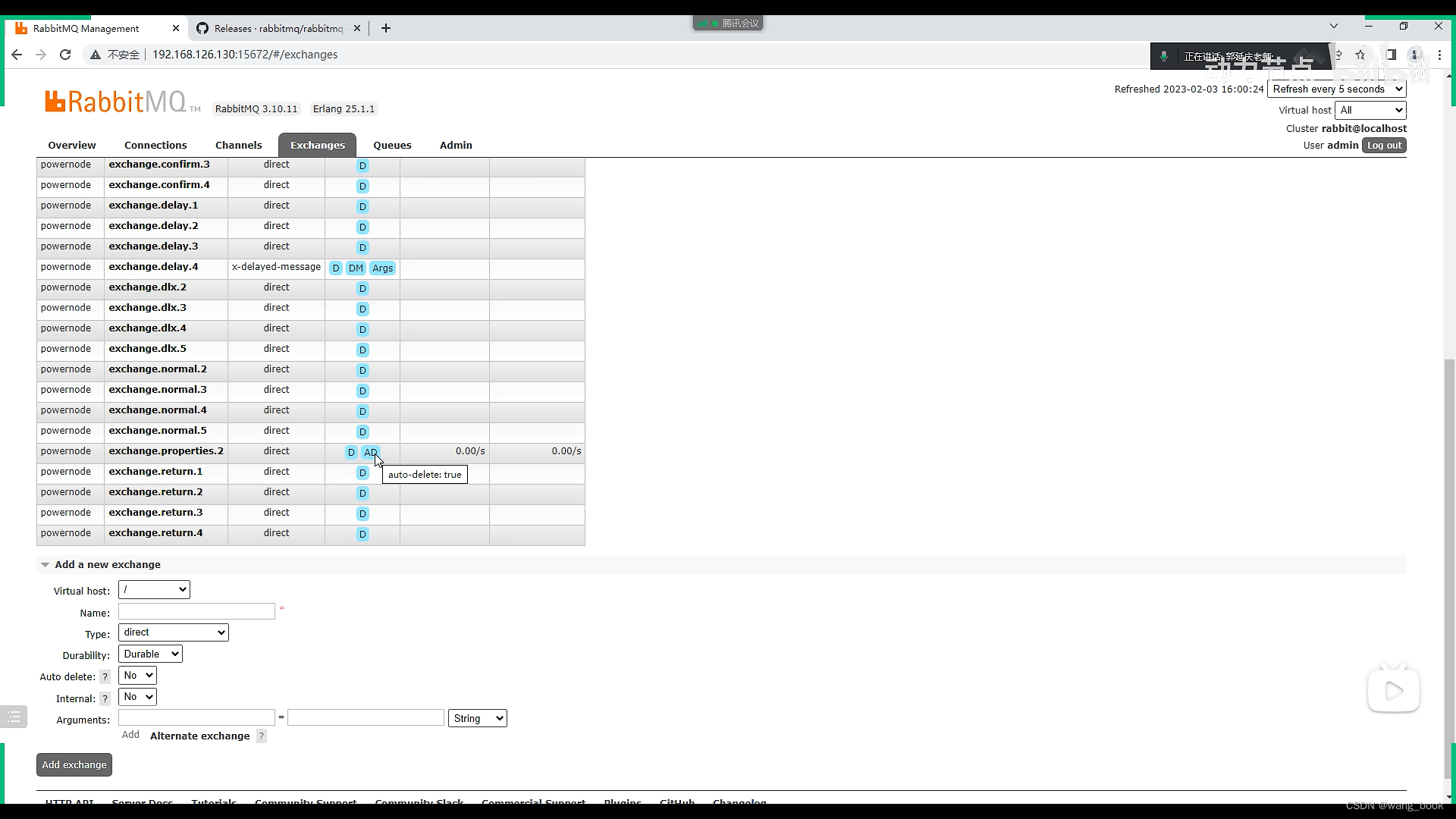The width and height of the screenshot is (1456, 819).
Task: Click the Auto delete help question mark
Action: (x=105, y=677)
